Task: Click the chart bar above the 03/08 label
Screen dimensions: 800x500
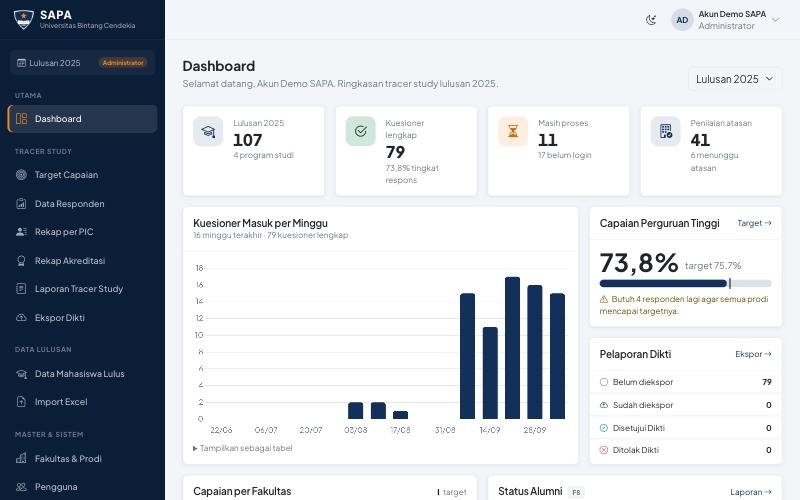Action: 355,411
